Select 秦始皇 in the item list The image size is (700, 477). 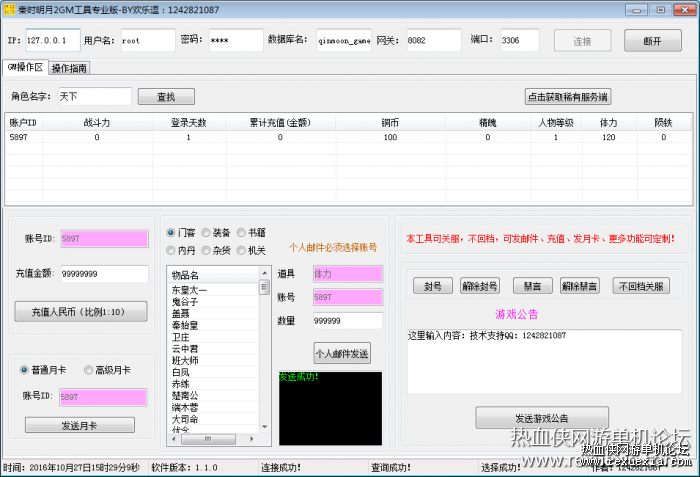pos(213,325)
